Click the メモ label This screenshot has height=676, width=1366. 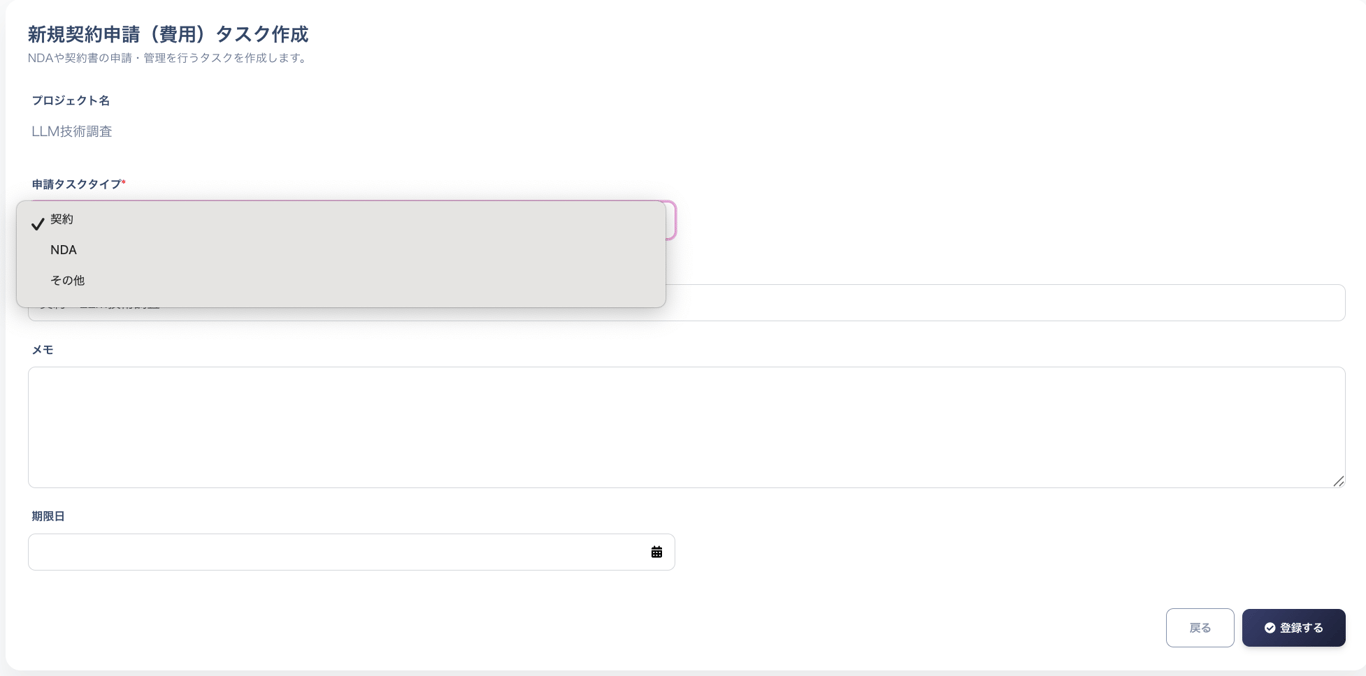coord(42,350)
